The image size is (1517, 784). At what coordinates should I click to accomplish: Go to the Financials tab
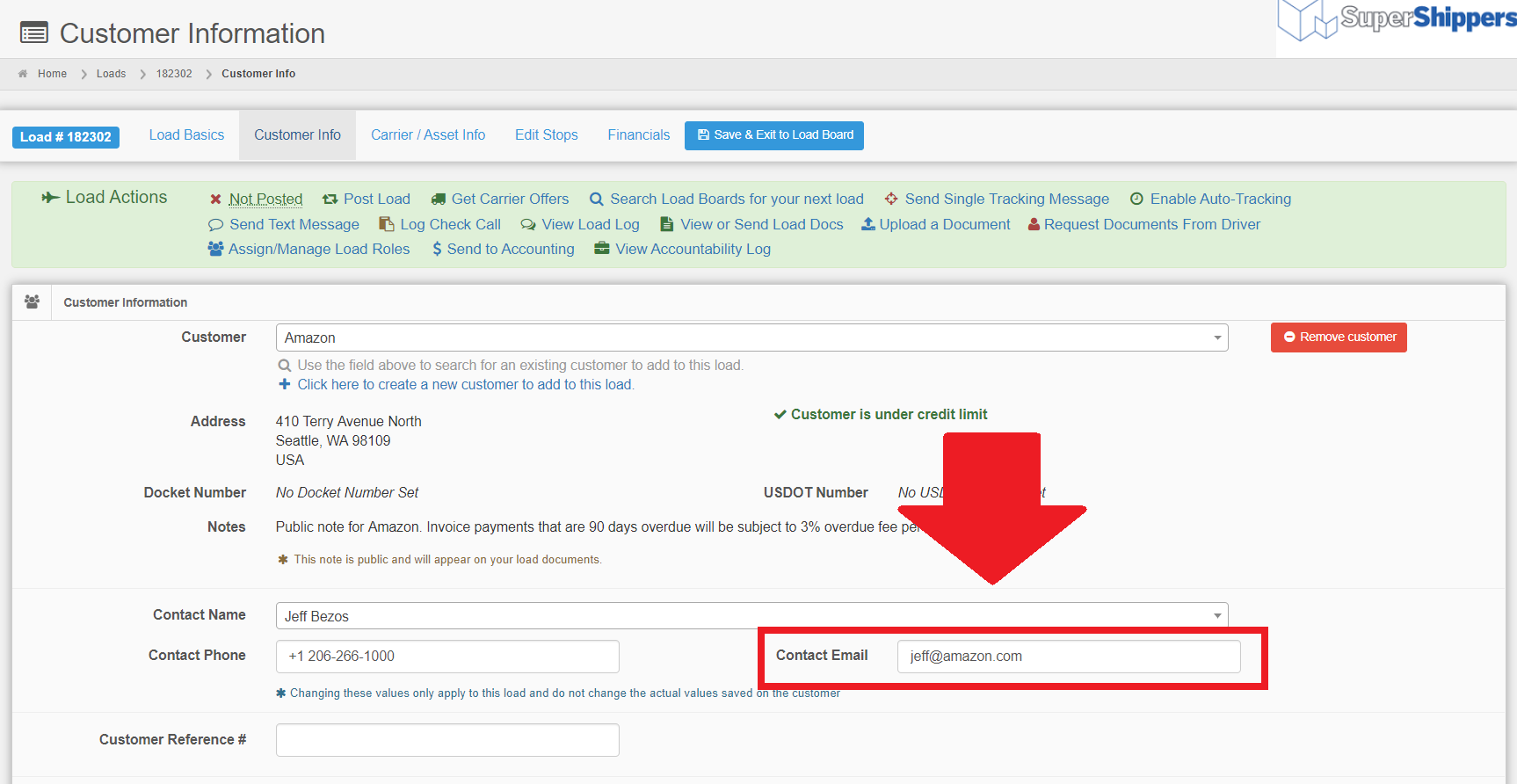point(638,135)
